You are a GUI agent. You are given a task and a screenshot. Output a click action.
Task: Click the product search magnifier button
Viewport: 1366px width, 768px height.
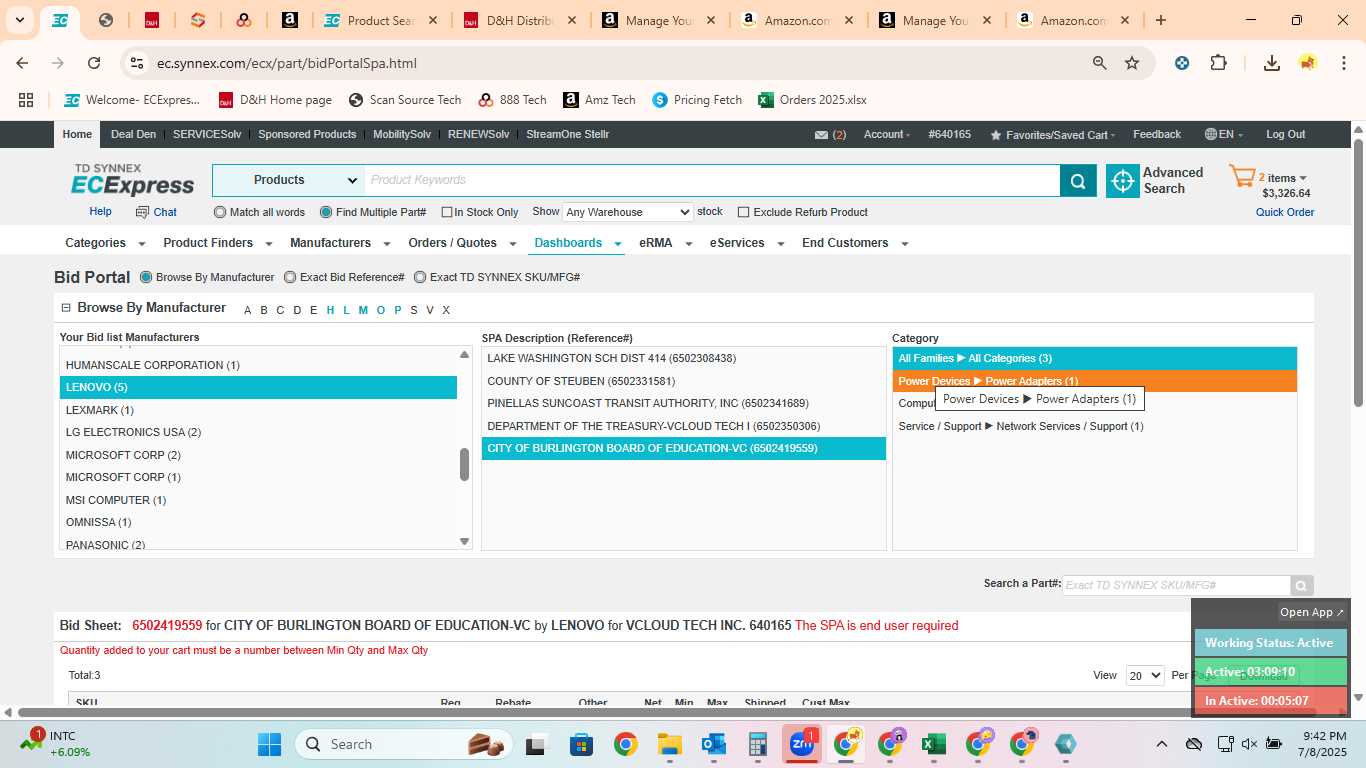point(1078,181)
